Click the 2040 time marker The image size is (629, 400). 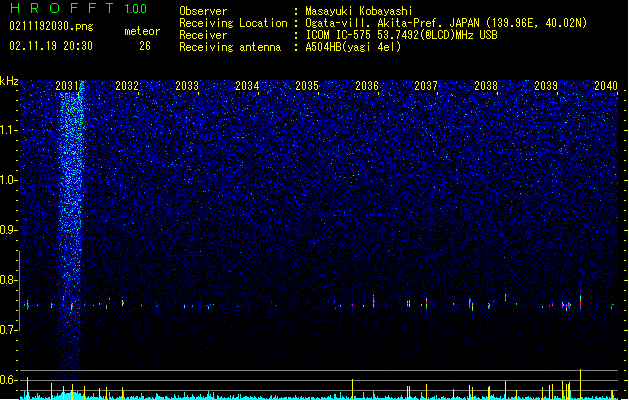[606, 86]
